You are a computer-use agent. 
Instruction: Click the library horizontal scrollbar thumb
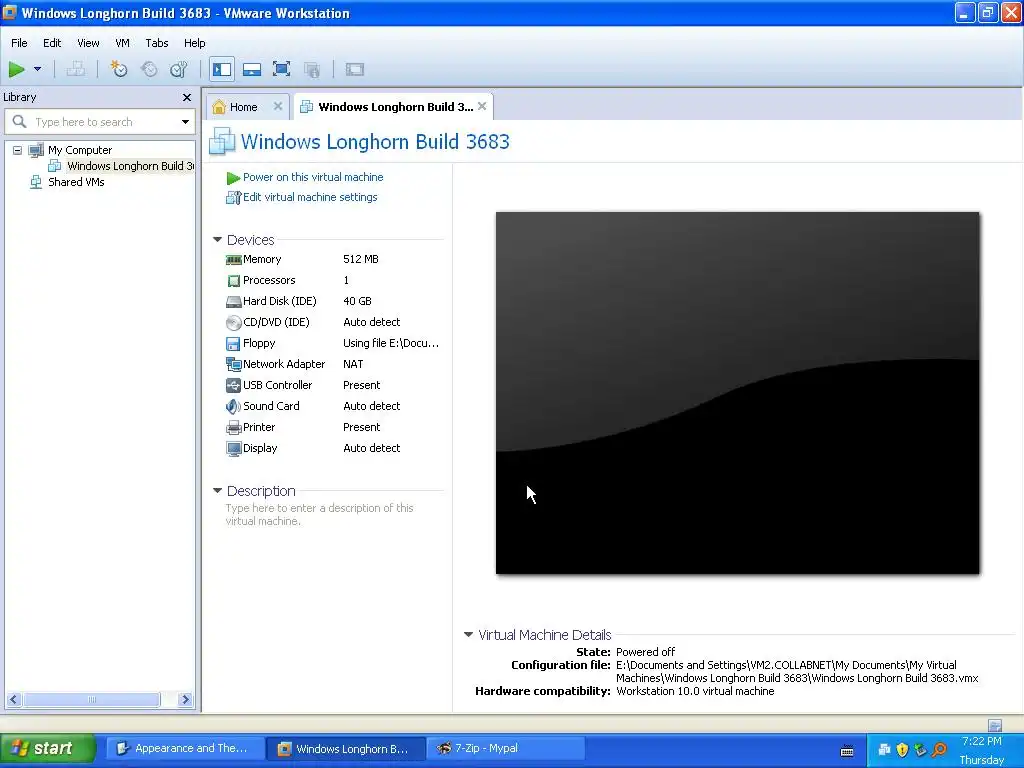pos(91,699)
